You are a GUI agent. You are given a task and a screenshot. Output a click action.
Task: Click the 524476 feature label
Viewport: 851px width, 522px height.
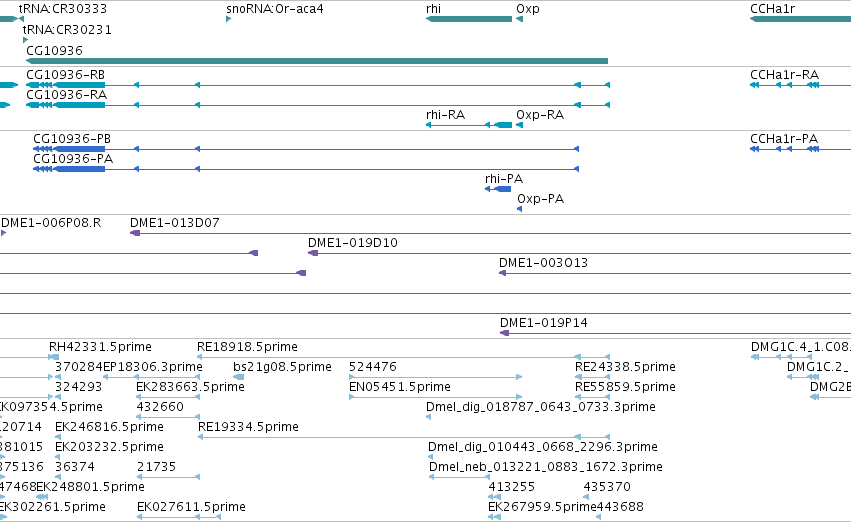click(373, 366)
